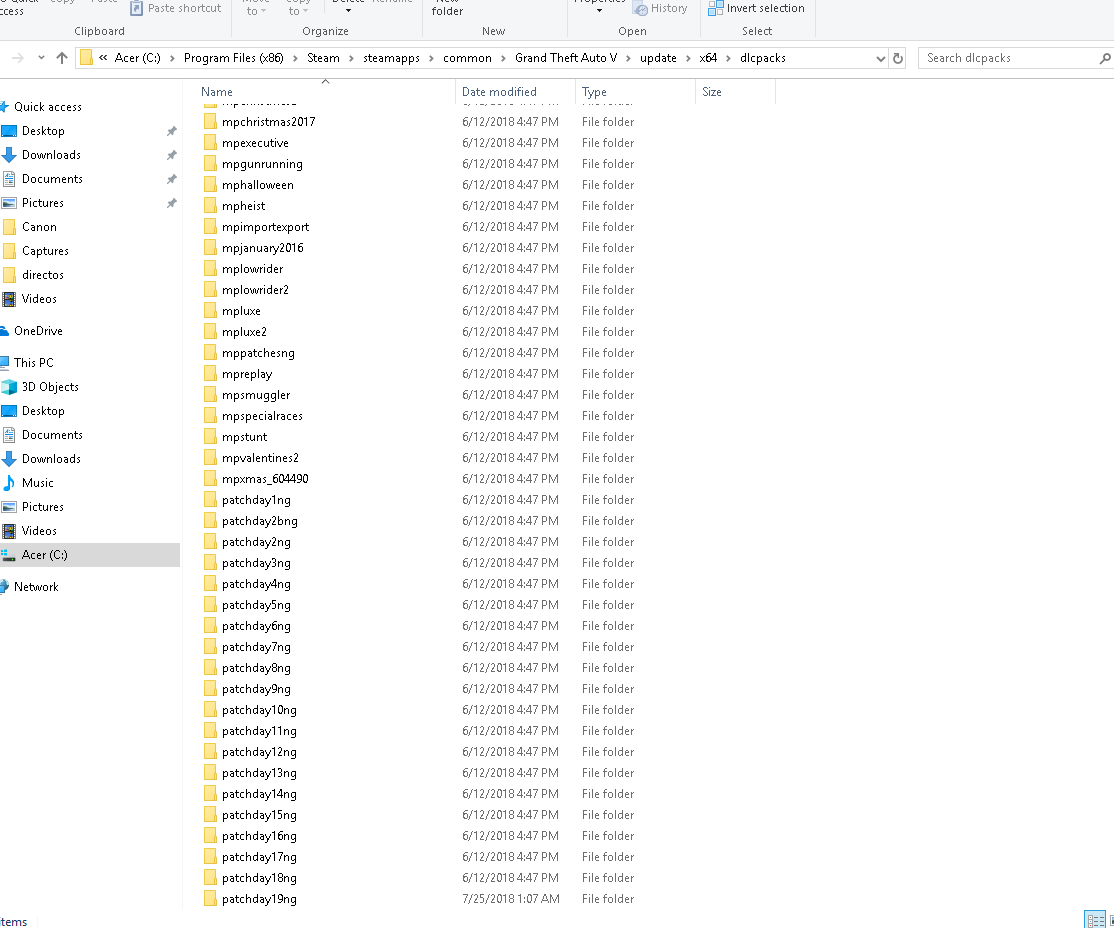This screenshot has width=1114, height=928.
Task: Select directos folder in the sidebar
Action: [43, 275]
